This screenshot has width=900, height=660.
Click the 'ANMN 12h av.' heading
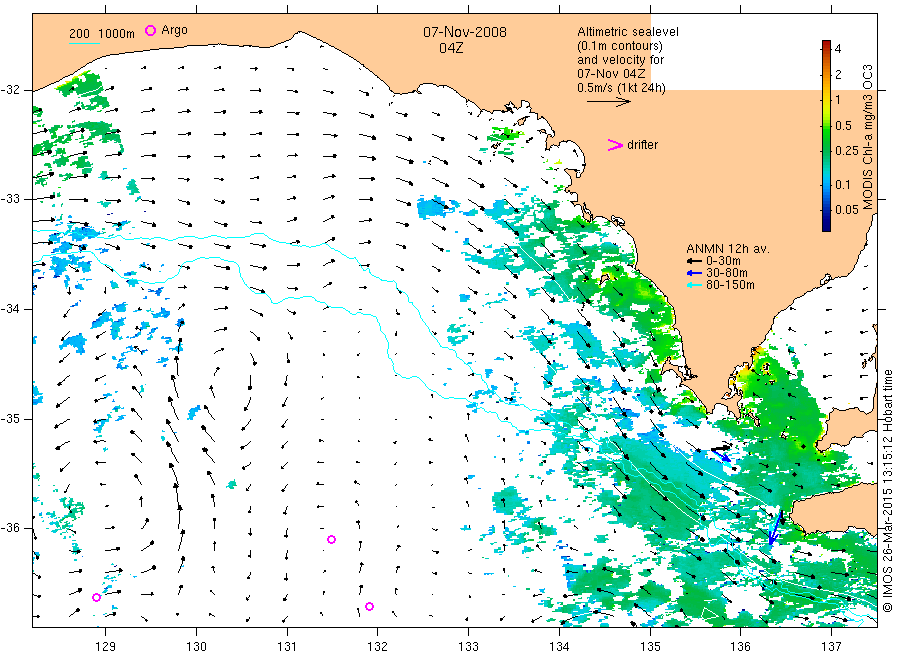[x=728, y=249]
